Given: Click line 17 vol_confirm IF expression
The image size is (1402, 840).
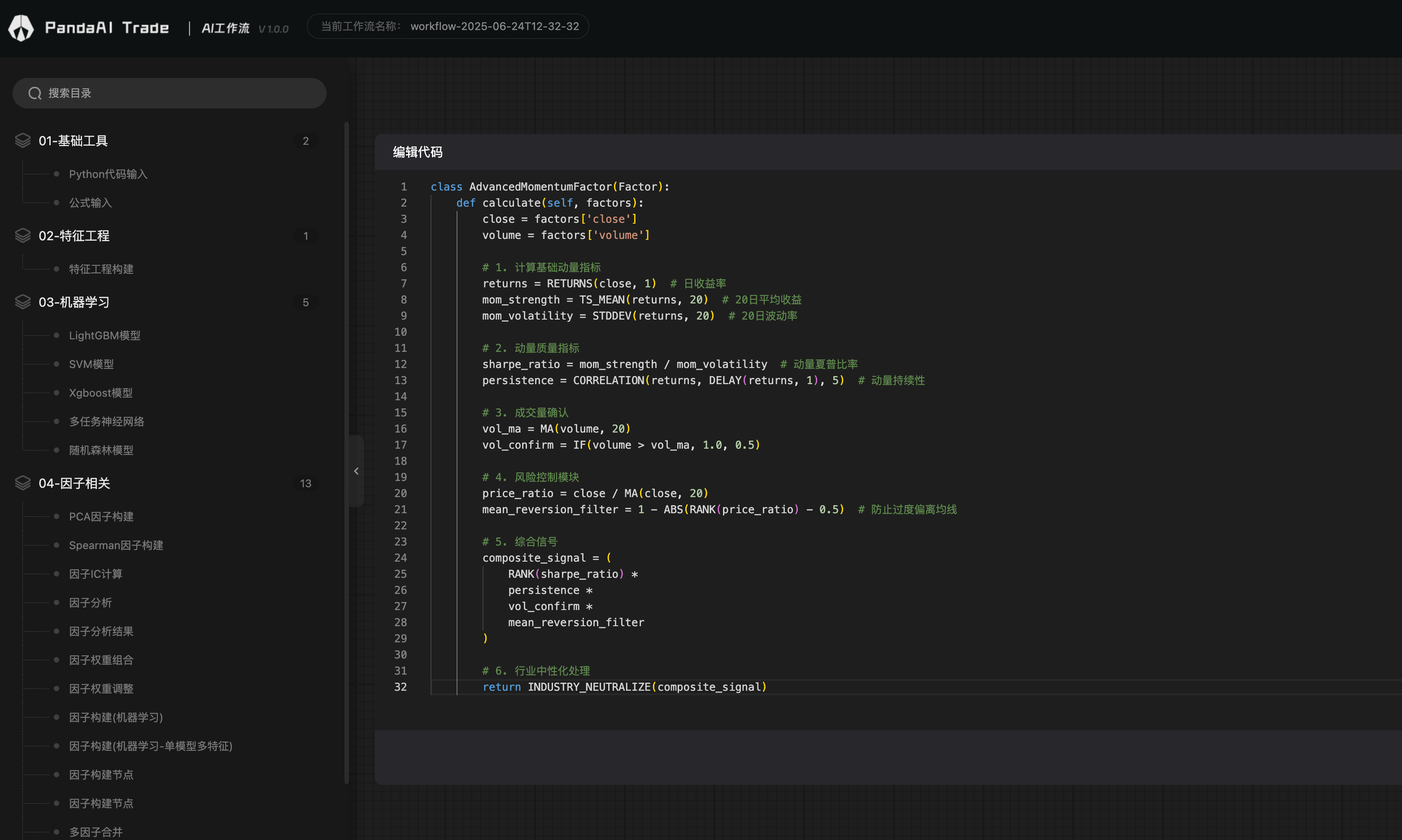Looking at the screenshot, I should pyautogui.click(x=621, y=444).
